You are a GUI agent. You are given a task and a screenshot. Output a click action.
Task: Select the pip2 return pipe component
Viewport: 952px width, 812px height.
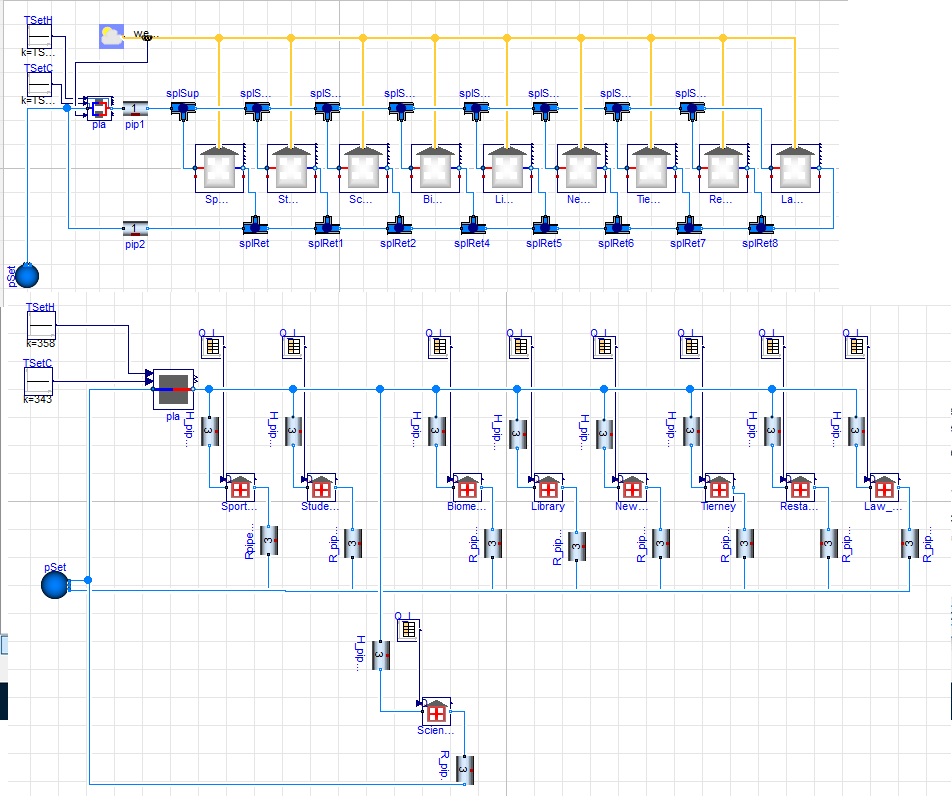[x=135, y=228]
